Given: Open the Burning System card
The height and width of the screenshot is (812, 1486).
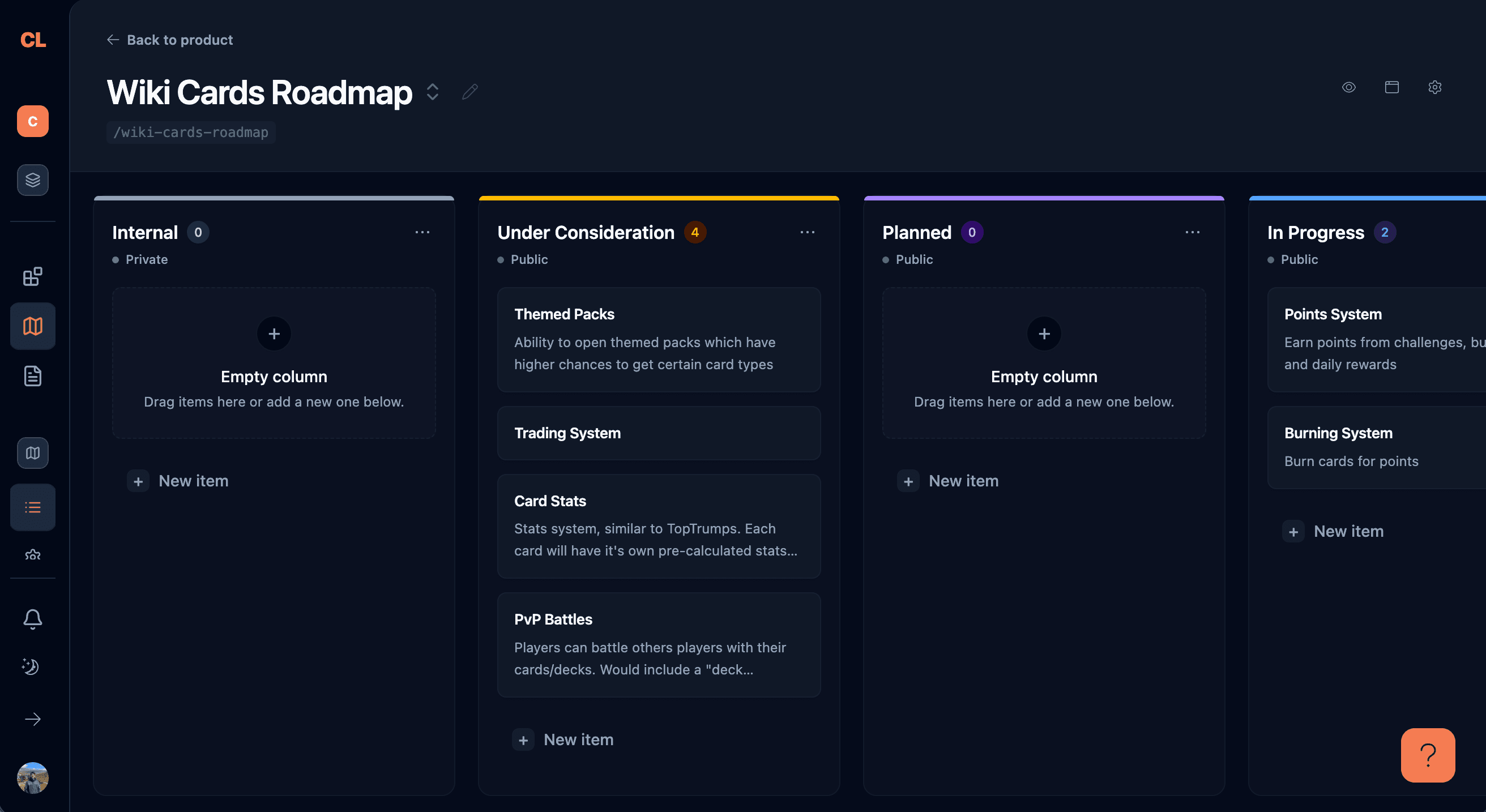Looking at the screenshot, I should (1376, 447).
